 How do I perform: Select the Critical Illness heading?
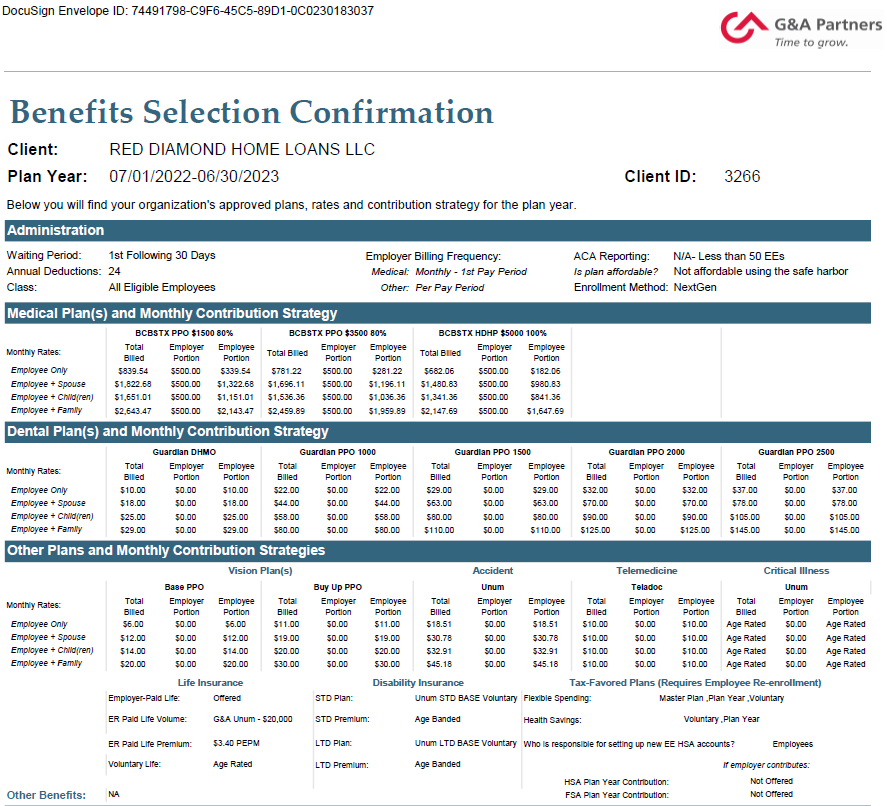[796, 571]
